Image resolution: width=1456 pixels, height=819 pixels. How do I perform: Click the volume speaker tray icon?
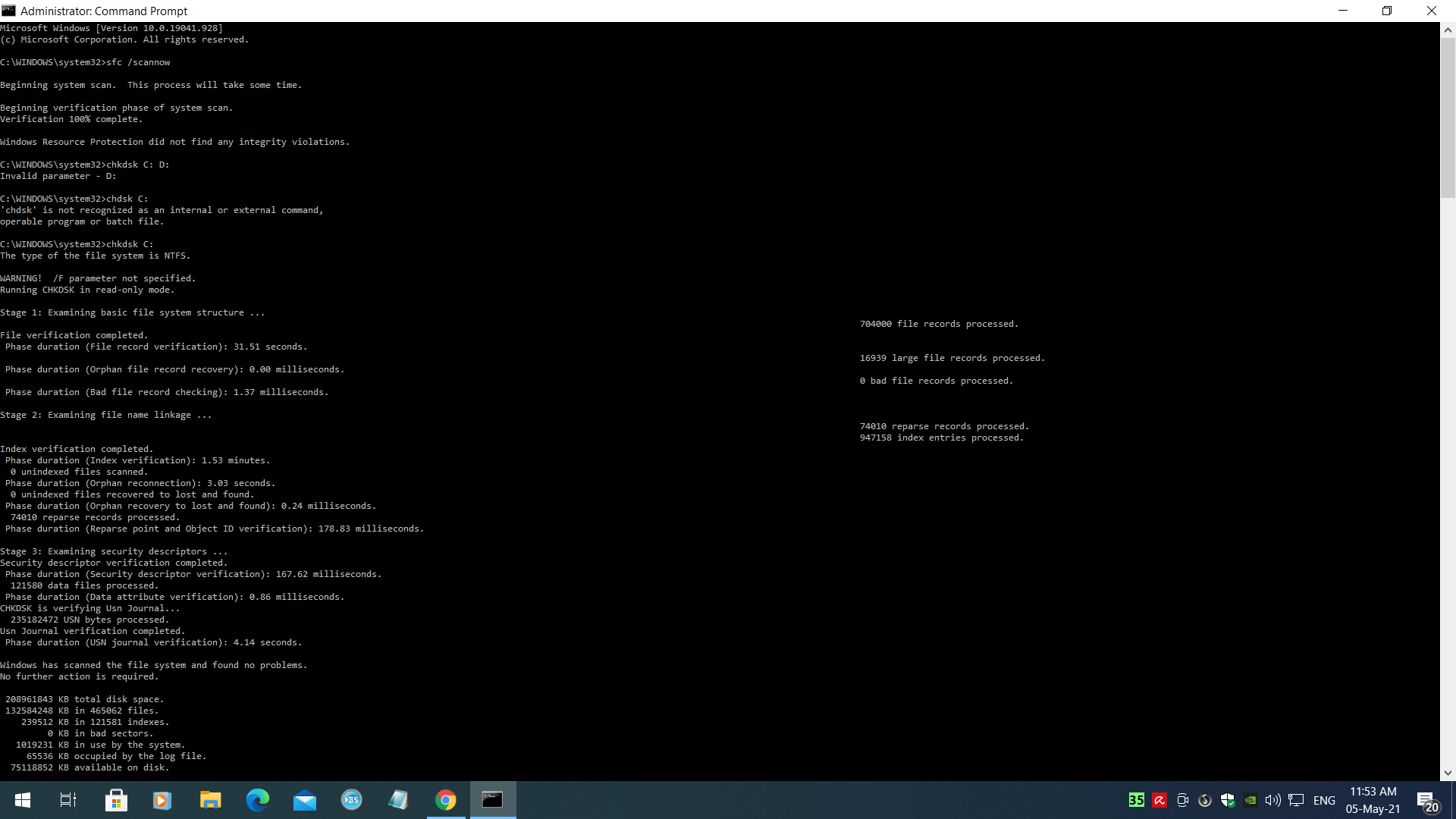1272,800
